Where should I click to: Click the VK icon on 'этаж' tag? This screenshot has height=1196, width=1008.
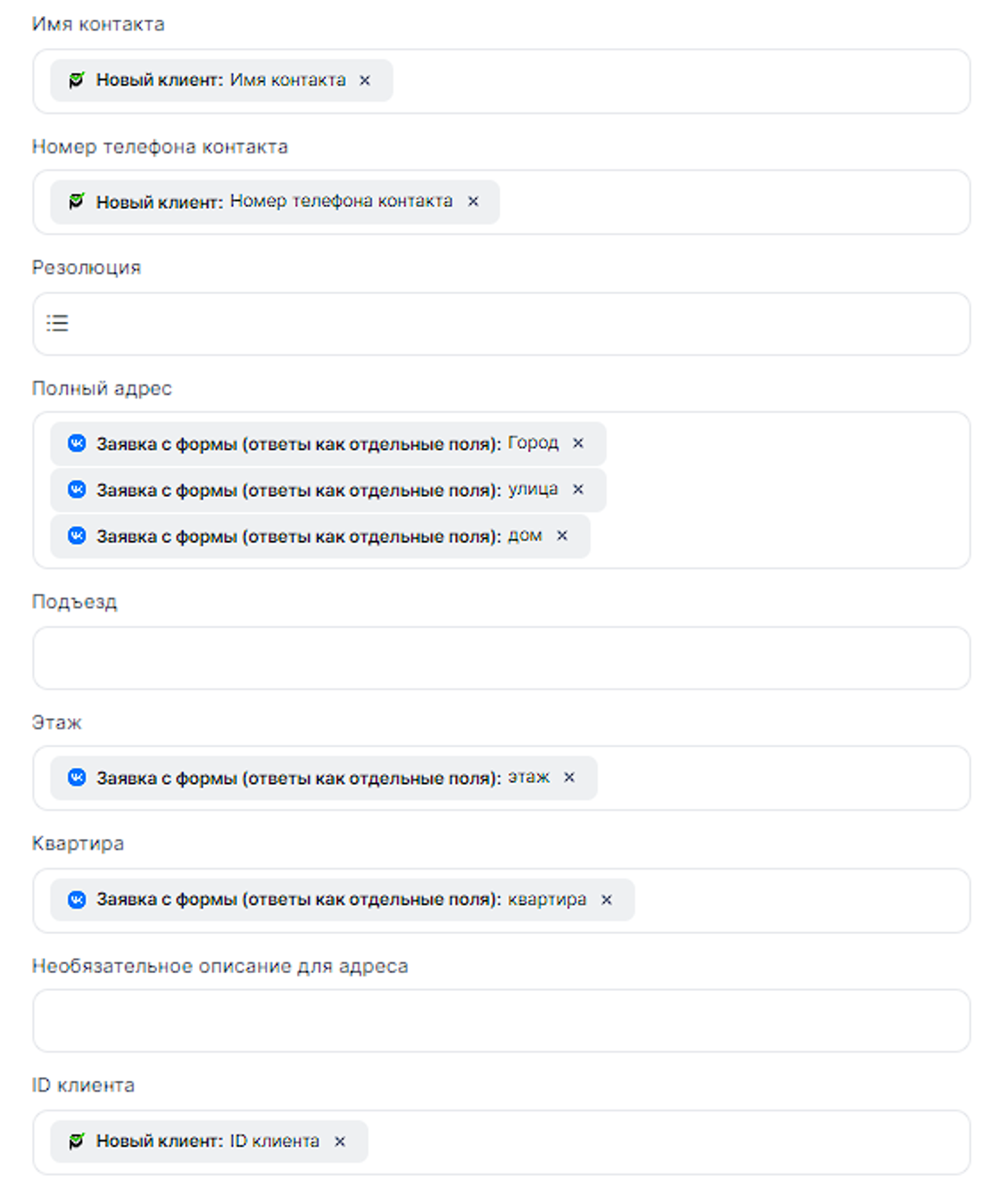pyautogui.click(x=78, y=778)
